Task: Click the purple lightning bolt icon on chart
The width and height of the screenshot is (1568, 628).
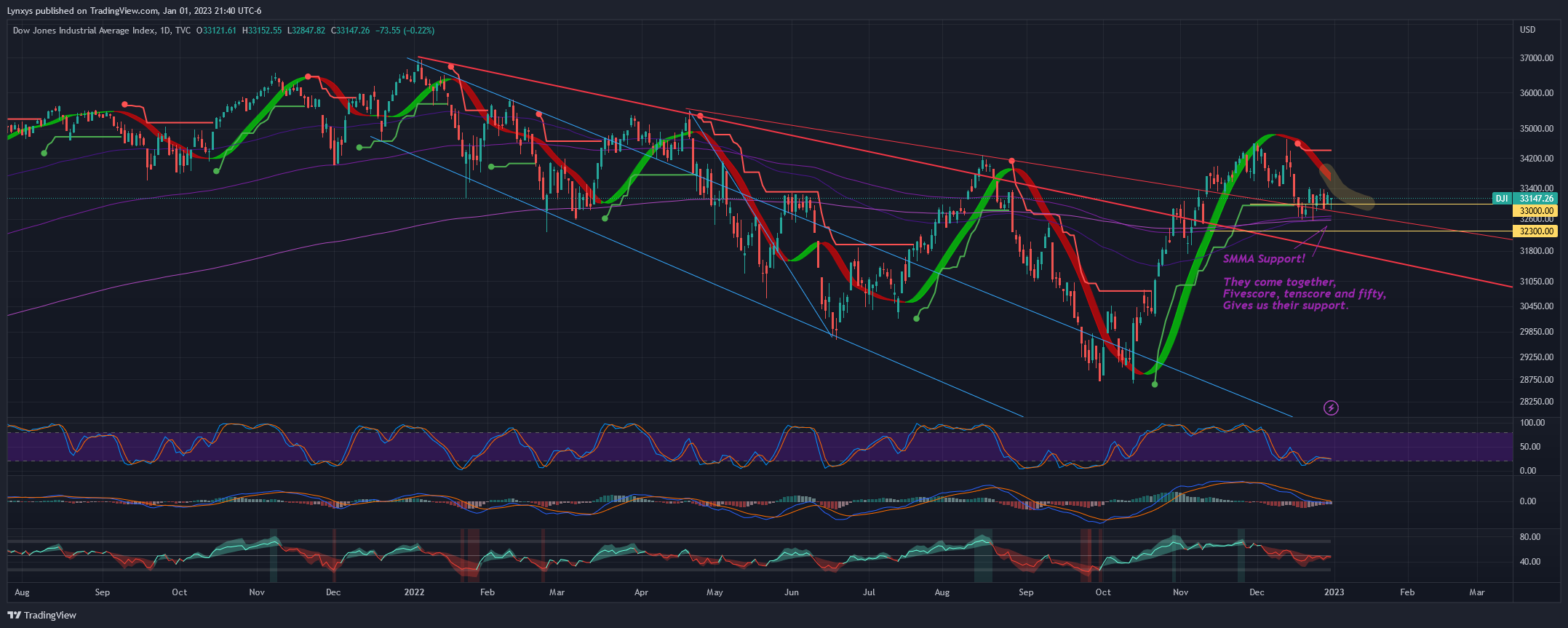Action: tap(1331, 408)
